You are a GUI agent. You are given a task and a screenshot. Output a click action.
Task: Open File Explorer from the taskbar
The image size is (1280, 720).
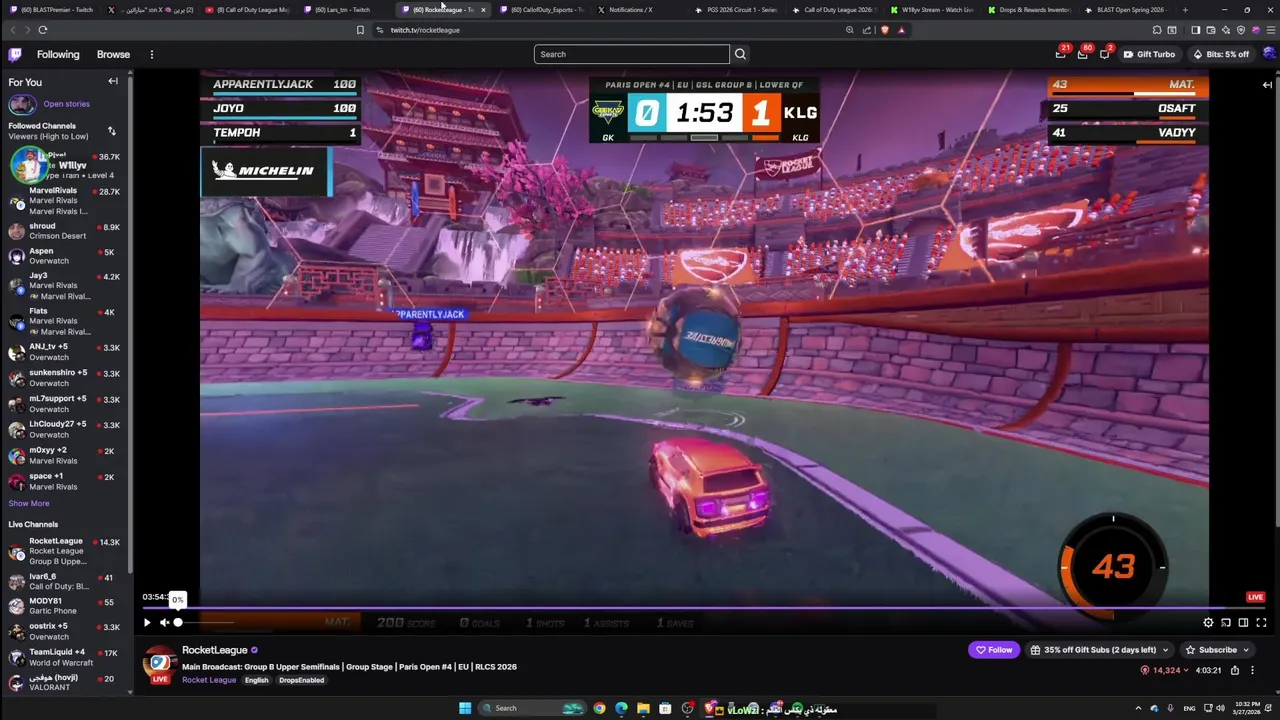tap(643, 708)
